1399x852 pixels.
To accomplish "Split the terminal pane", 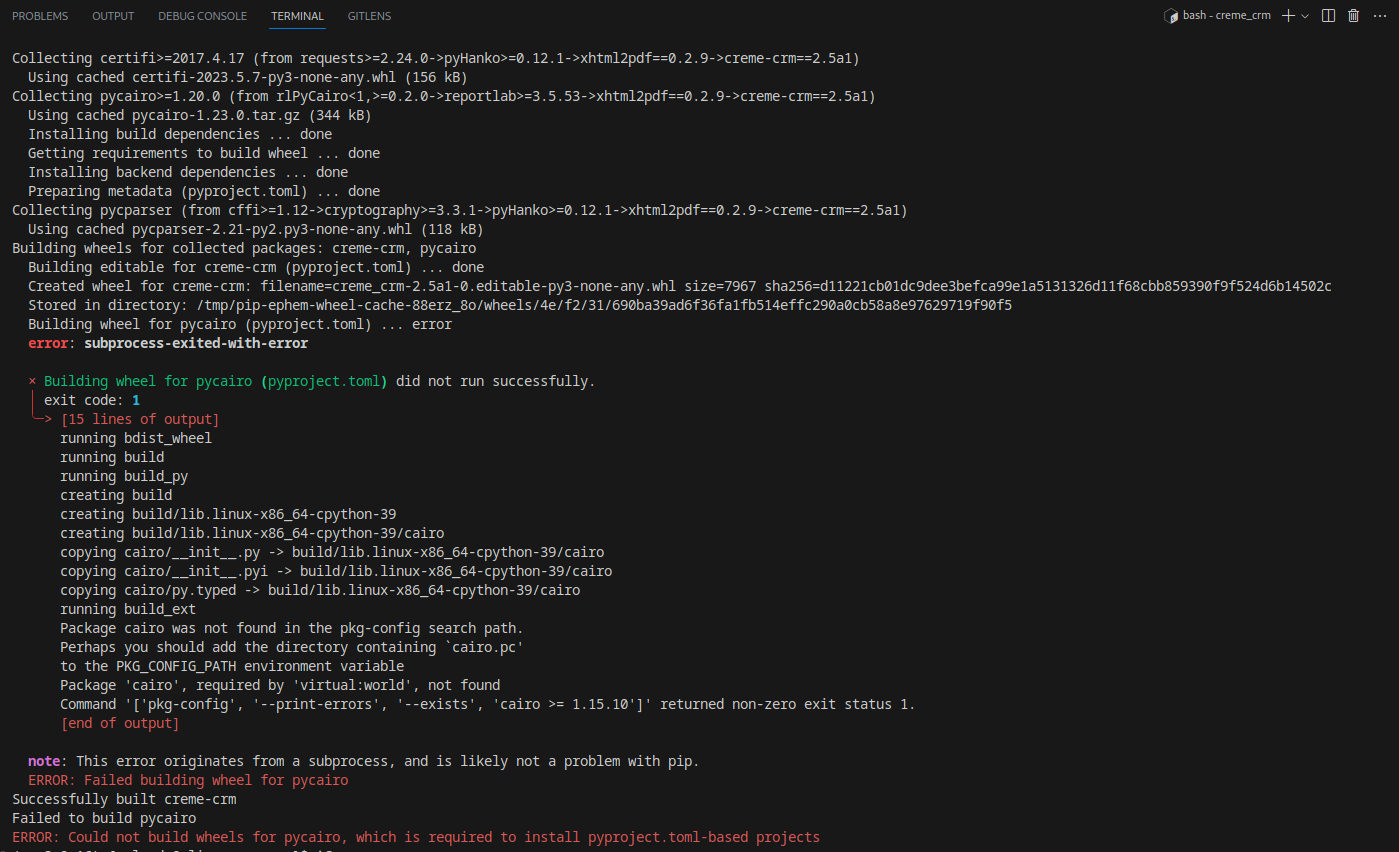I will click(1328, 16).
